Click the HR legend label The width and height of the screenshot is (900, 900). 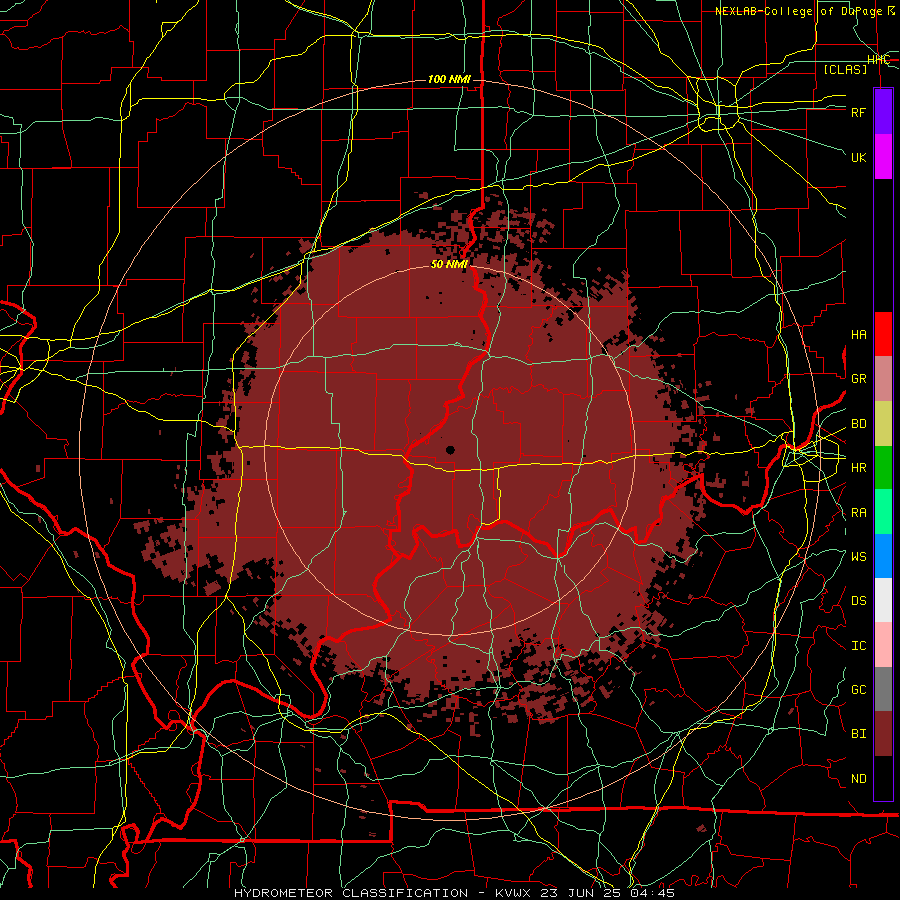859,468
